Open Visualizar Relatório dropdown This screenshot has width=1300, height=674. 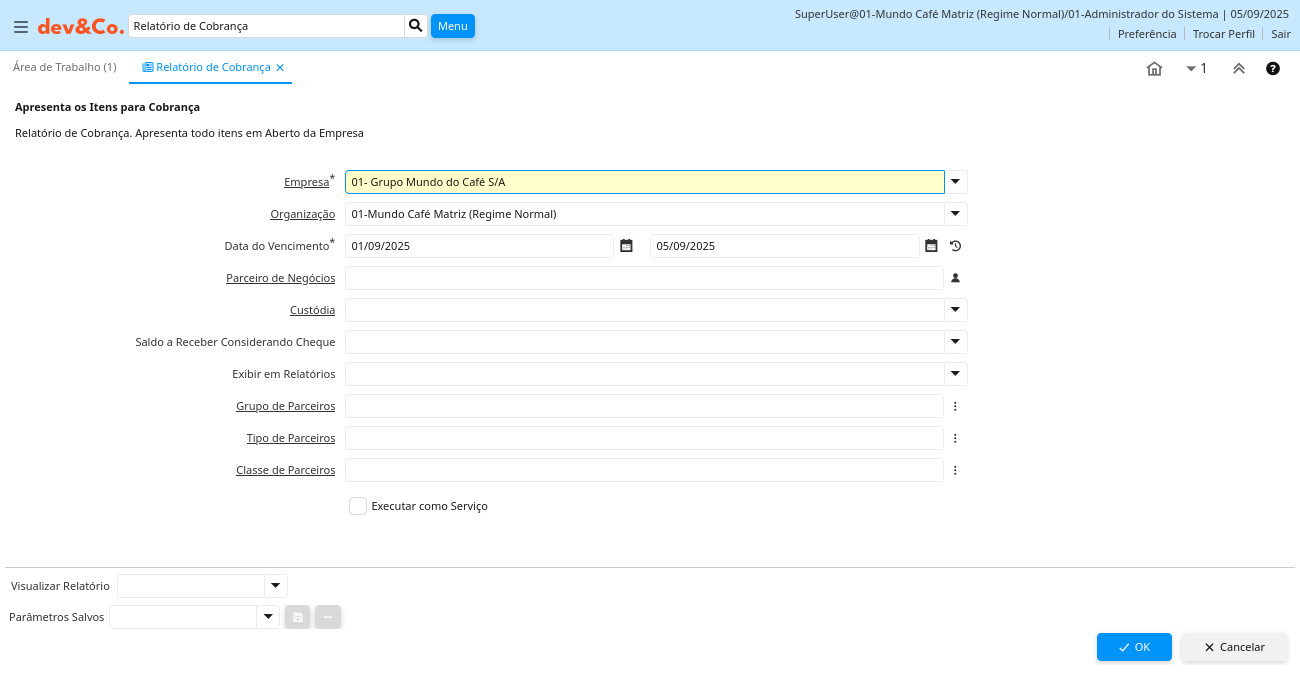click(275, 586)
